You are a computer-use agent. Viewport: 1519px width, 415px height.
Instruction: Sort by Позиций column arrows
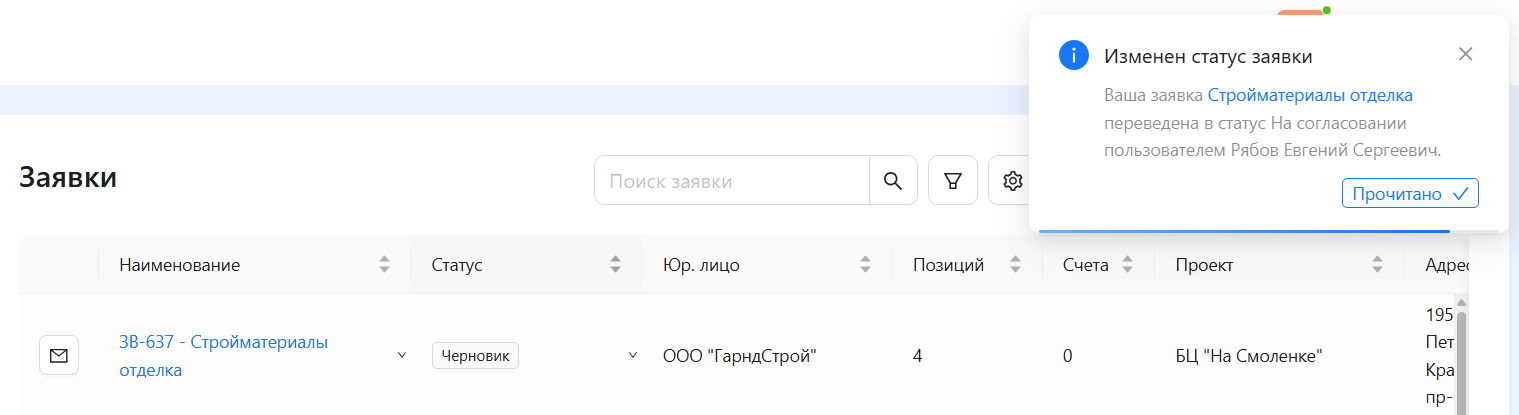coord(1016,265)
